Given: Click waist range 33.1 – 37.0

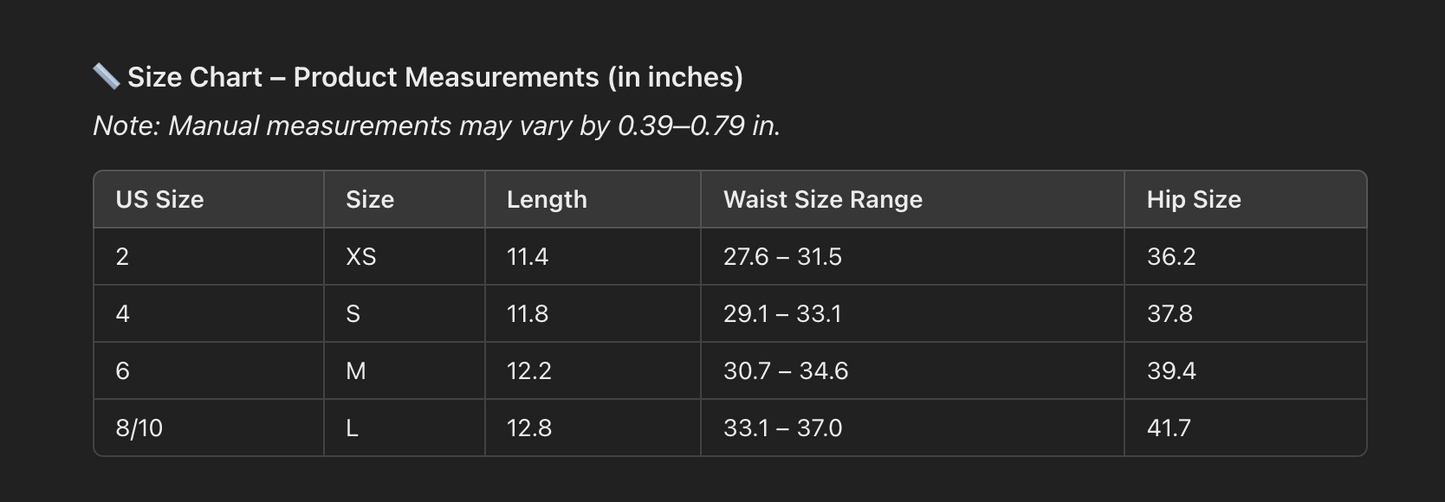Looking at the screenshot, I should 783,428.
